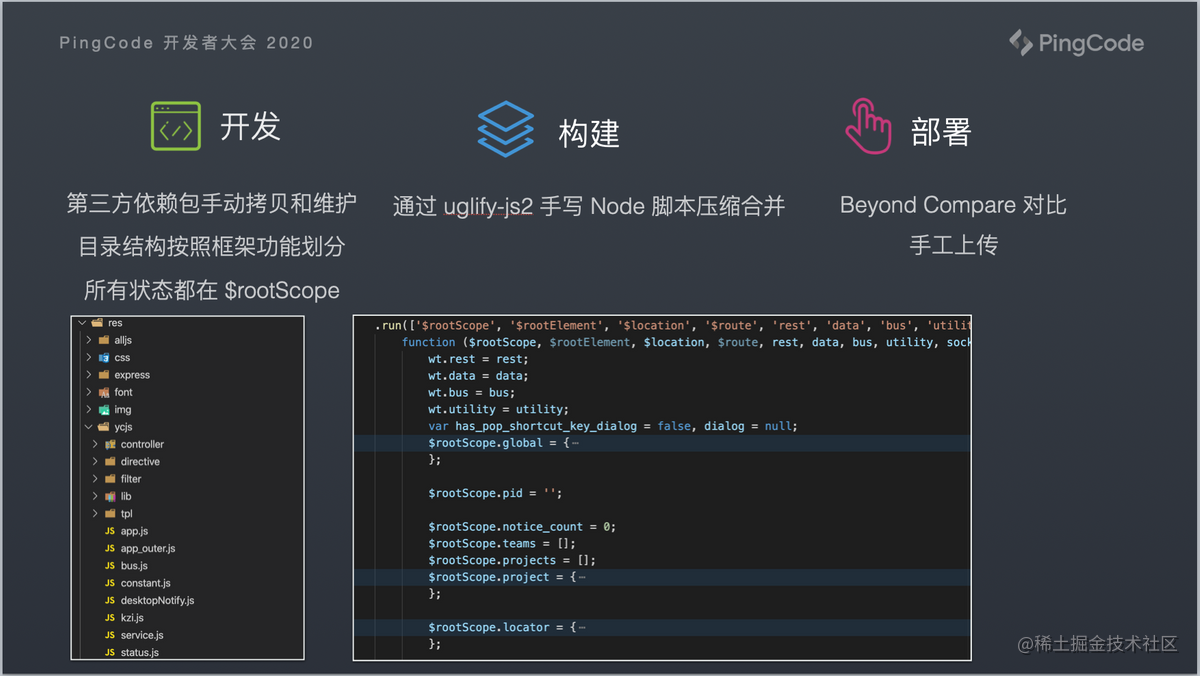Click code line 'wt.utility = utility;'
The height and width of the screenshot is (676, 1200).
(498, 409)
